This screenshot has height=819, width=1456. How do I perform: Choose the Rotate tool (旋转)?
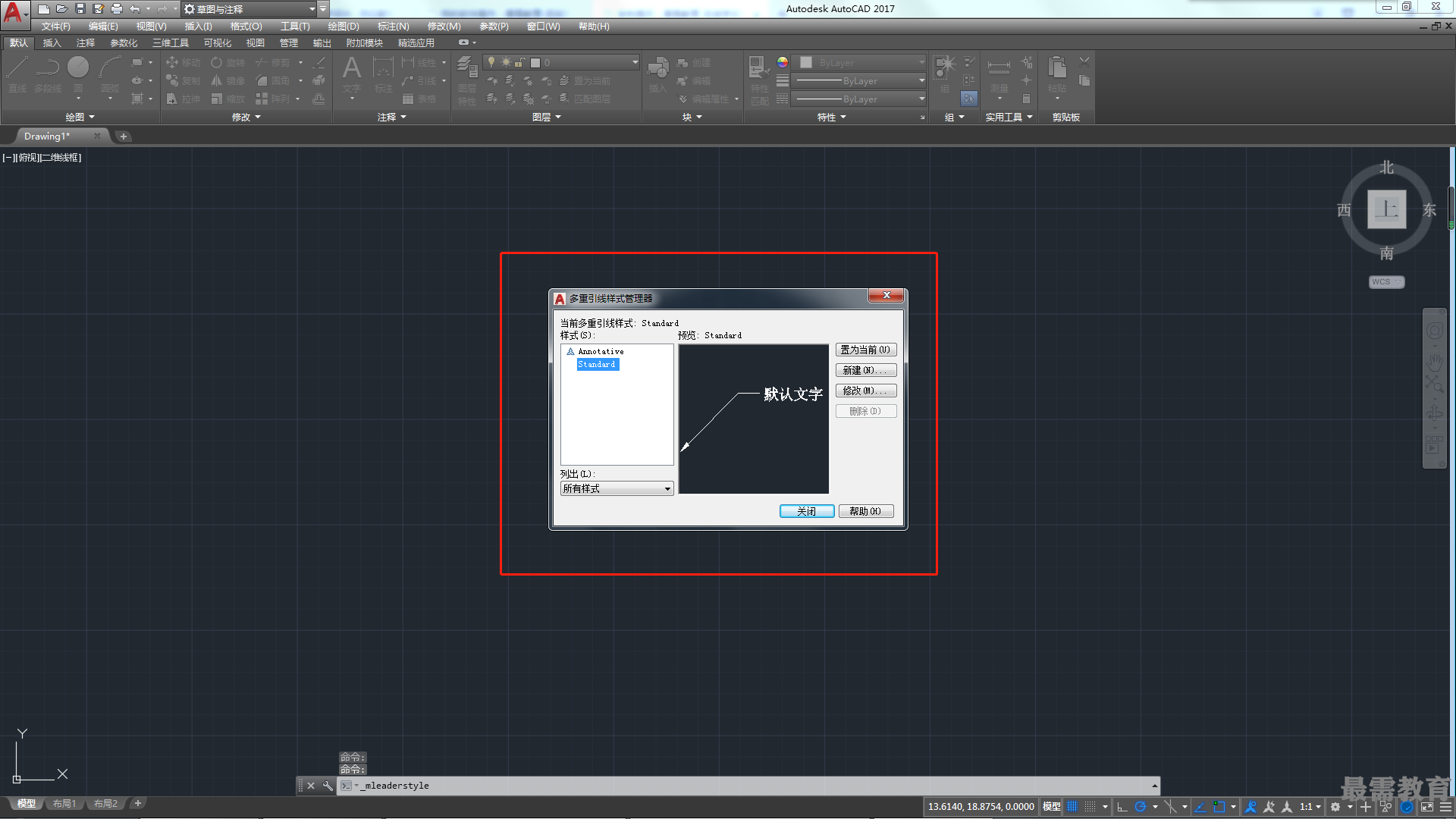click(x=228, y=62)
